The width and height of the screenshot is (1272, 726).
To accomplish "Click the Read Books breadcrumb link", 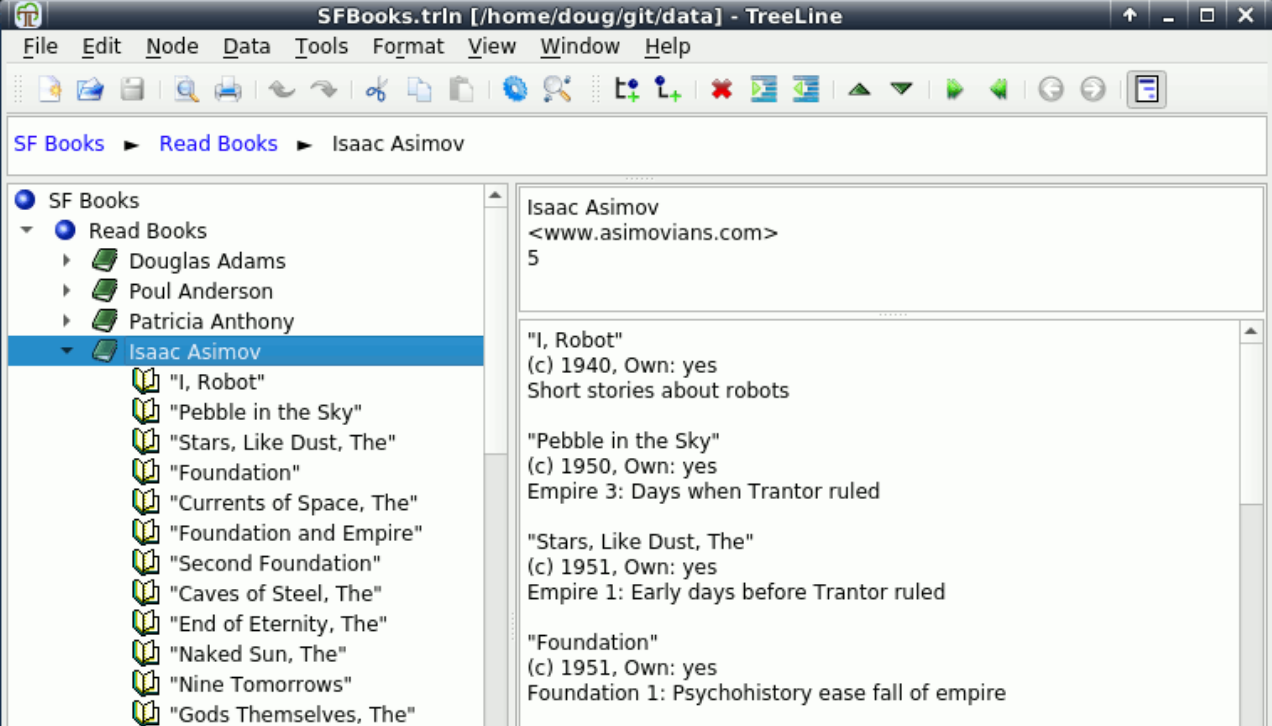I will (218, 144).
